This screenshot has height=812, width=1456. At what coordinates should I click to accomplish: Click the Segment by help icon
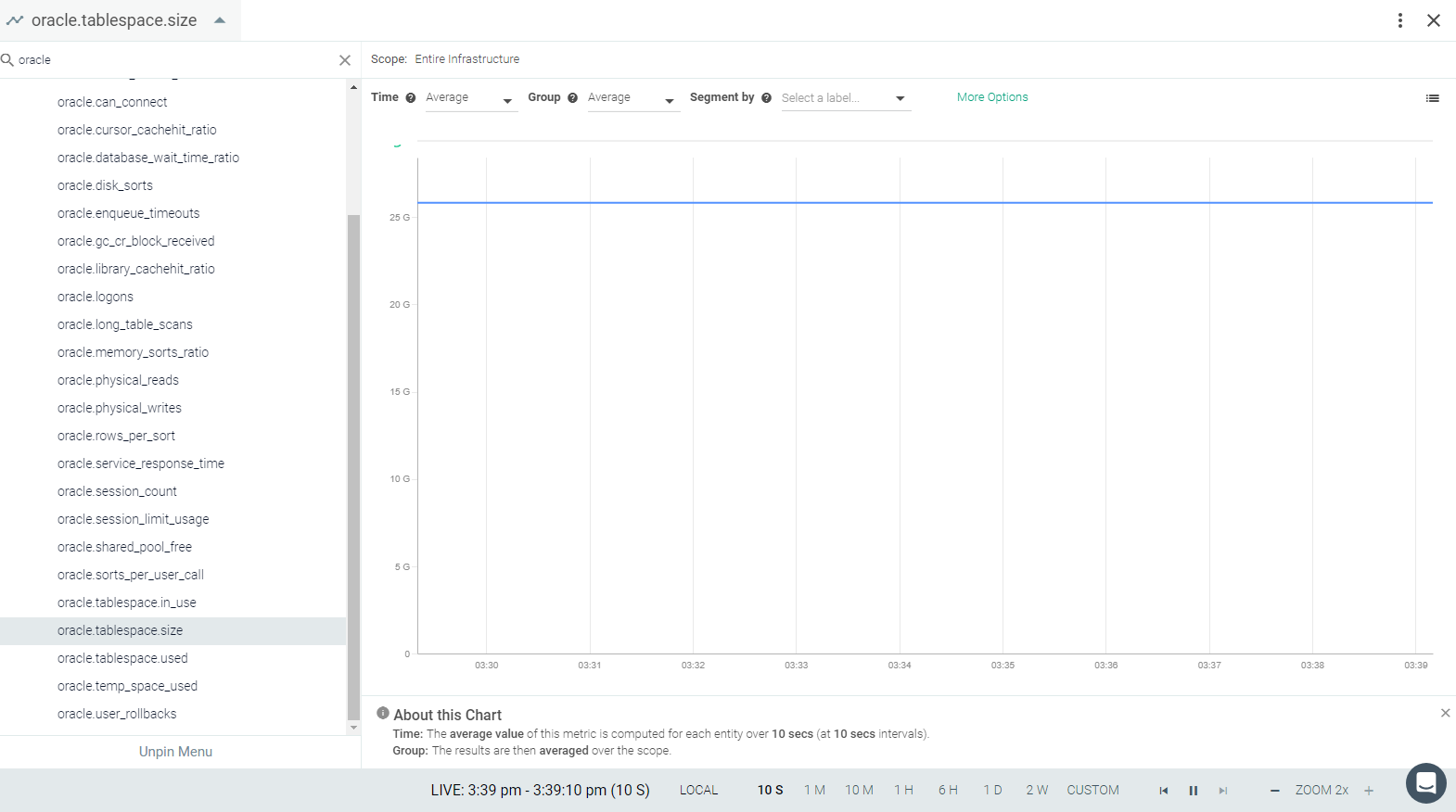[x=767, y=97]
